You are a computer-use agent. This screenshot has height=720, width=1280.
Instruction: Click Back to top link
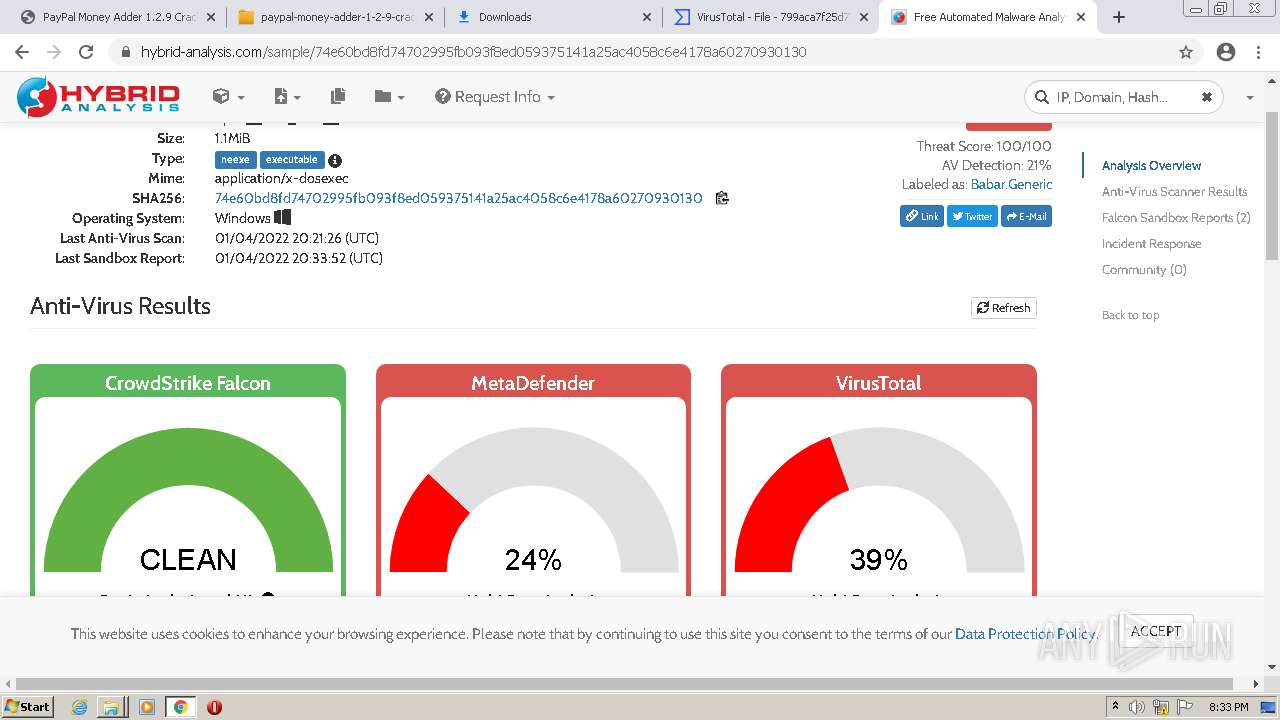coord(1130,315)
